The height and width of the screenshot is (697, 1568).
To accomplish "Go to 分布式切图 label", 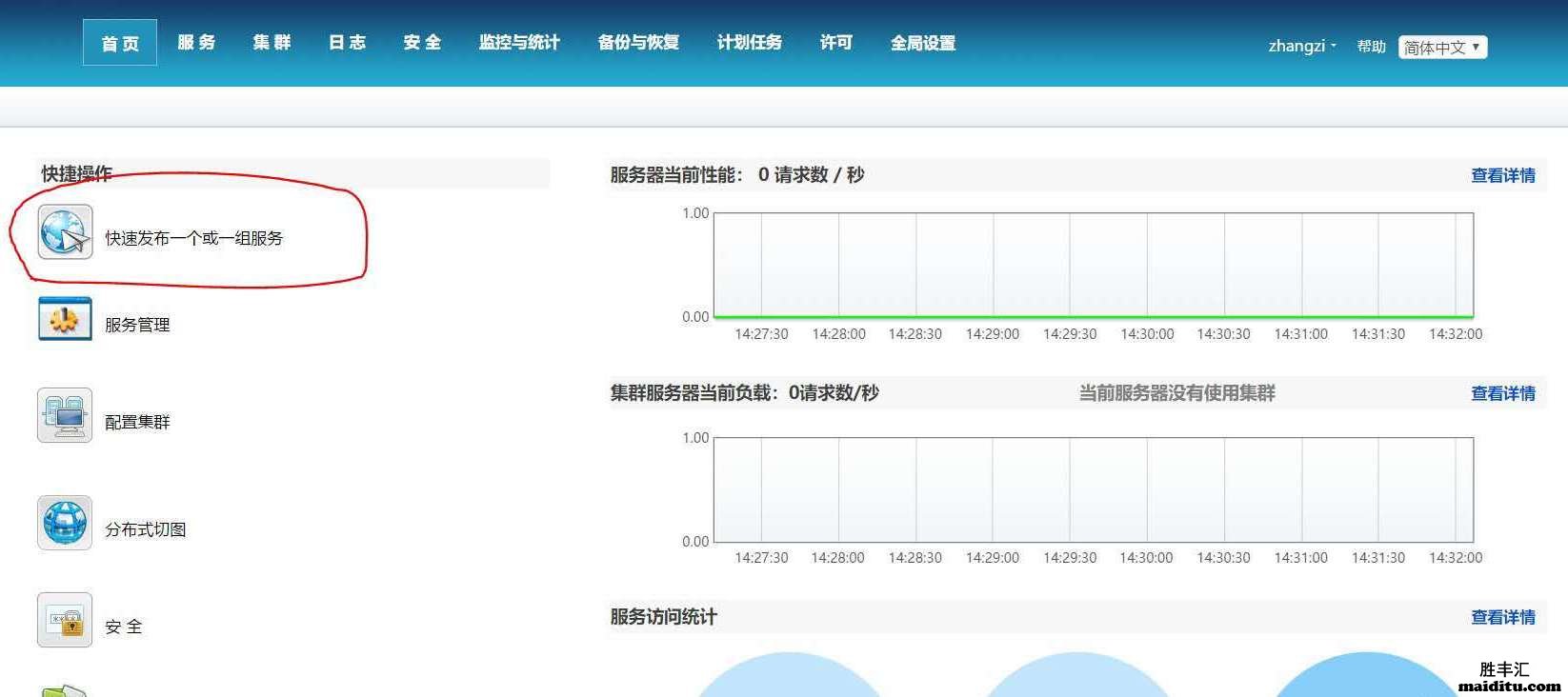I will [x=146, y=529].
